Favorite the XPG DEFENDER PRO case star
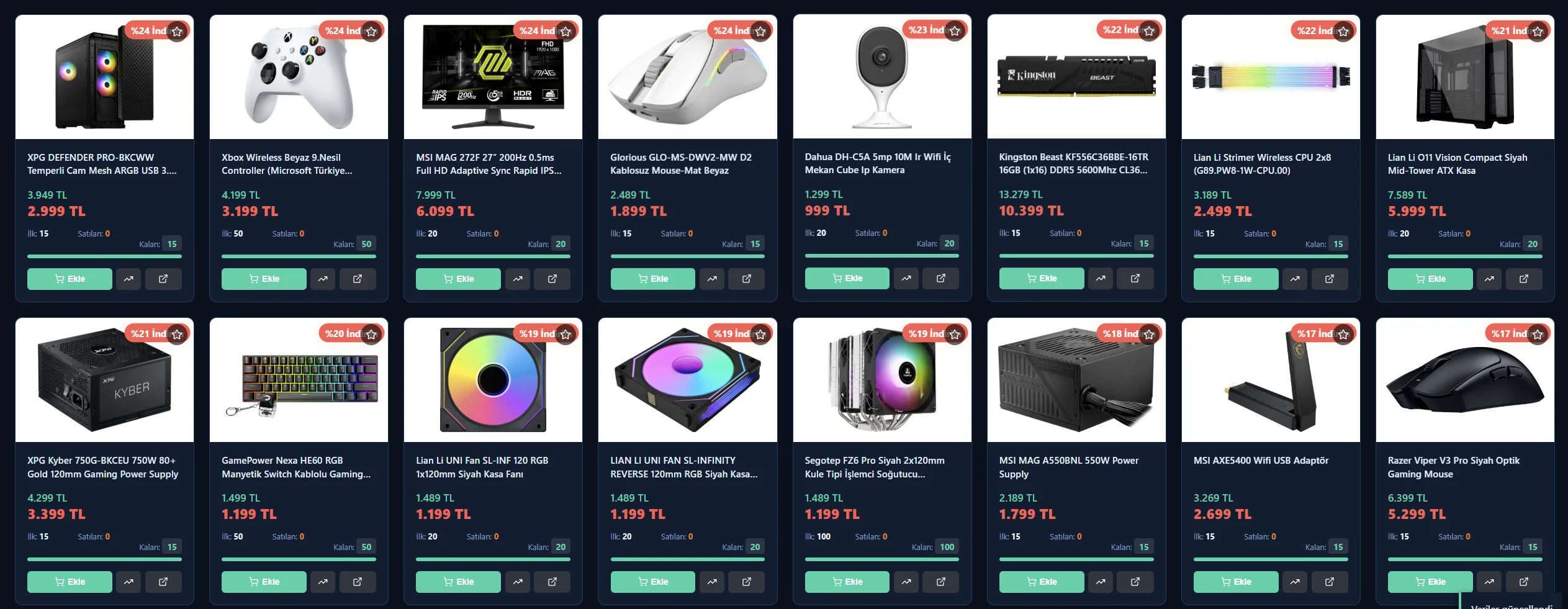Viewport: 1568px width, 609px height. [x=177, y=31]
